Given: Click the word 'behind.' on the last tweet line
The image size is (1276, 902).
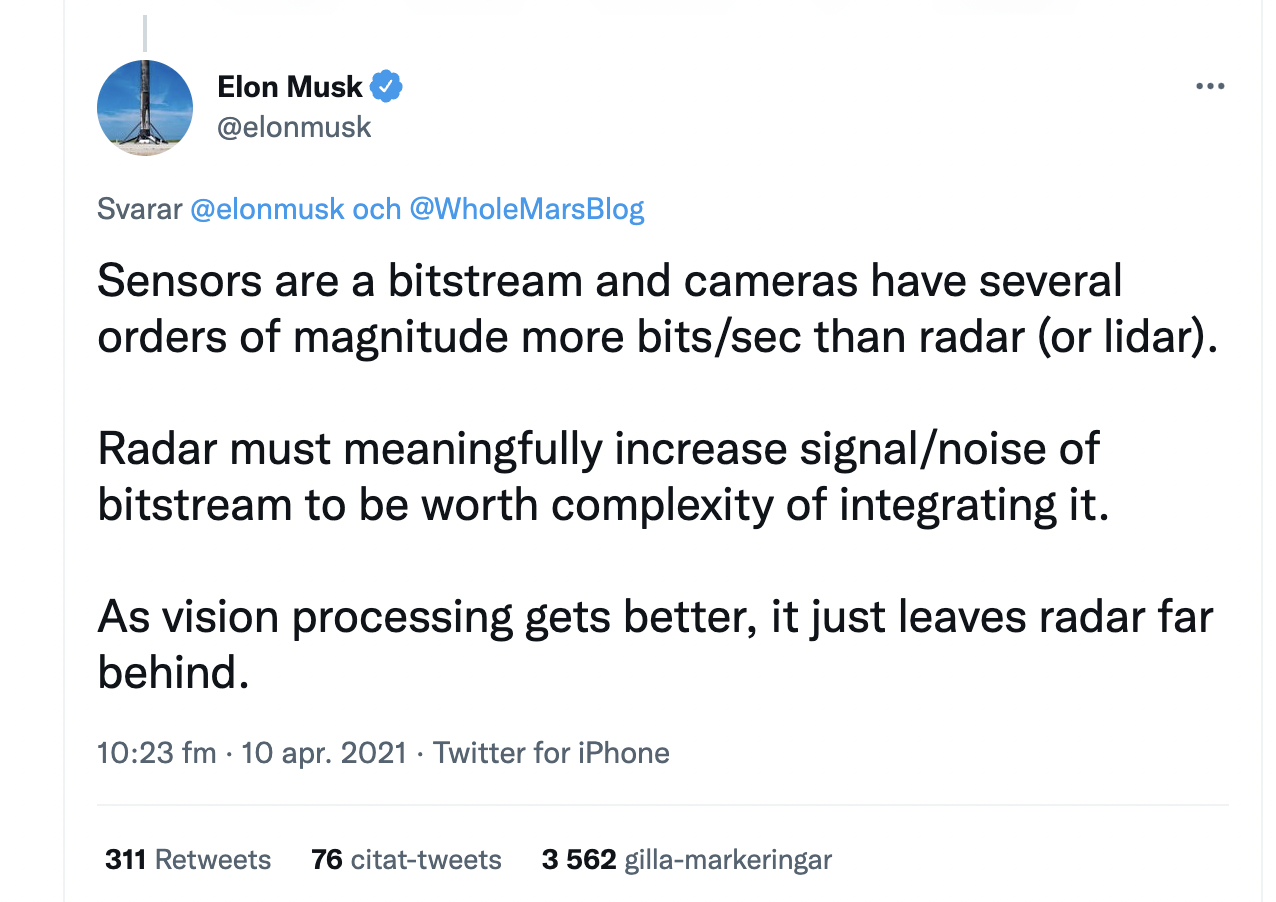Looking at the screenshot, I should (172, 673).
